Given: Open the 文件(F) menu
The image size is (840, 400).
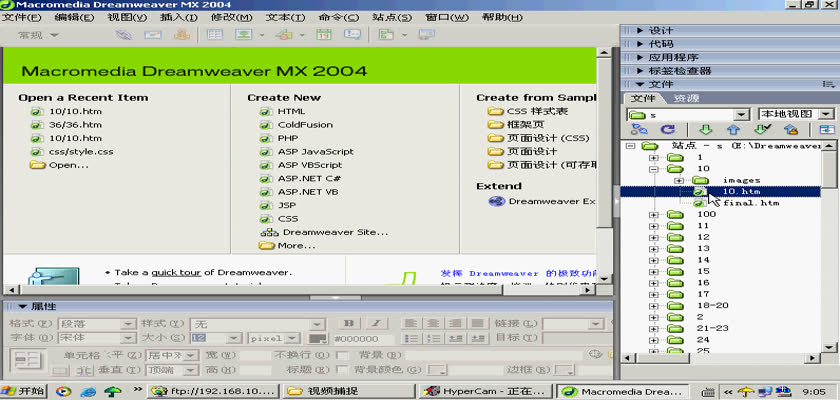Looking at the screenshot, I should (x=21, y=17).
